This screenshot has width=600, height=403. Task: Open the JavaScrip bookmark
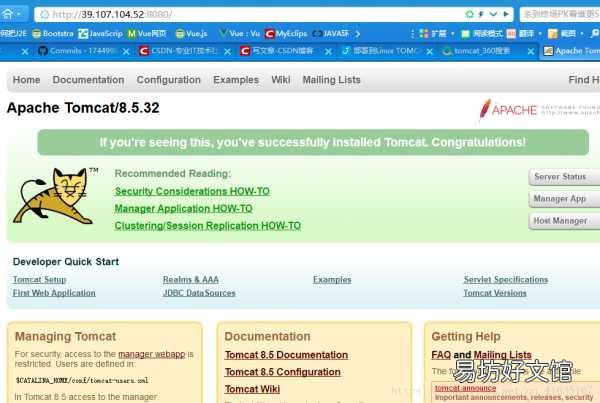click(x=100, y=34)
